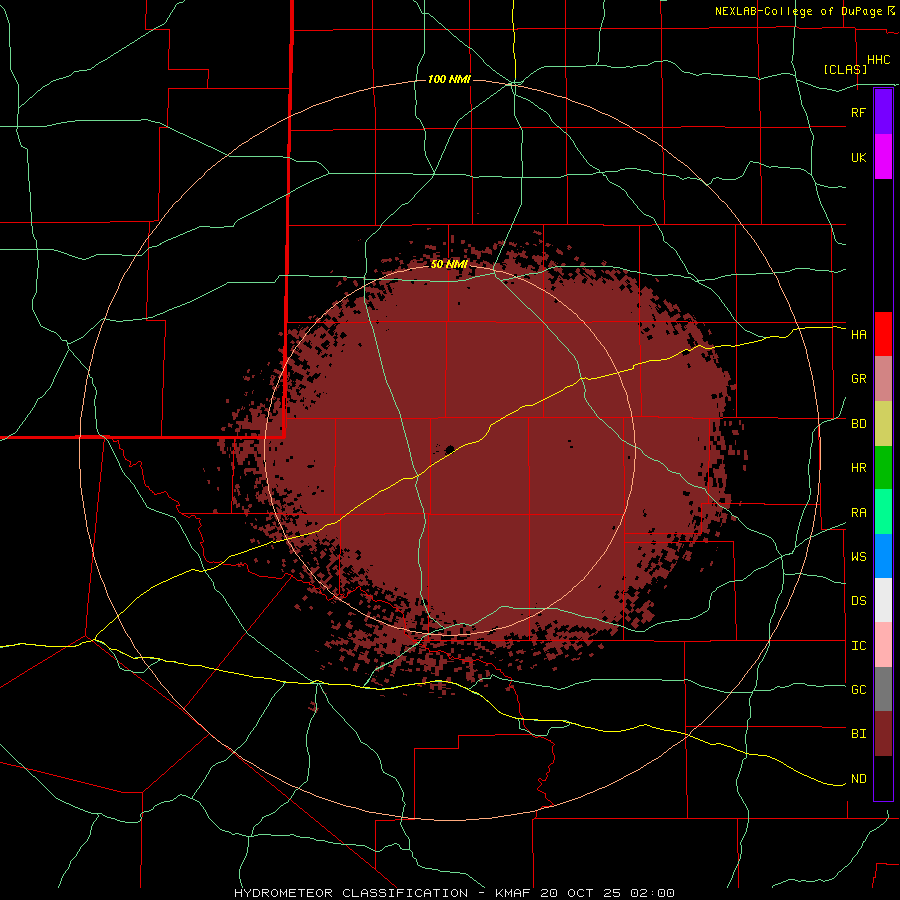Viewport: 900px width, 900px height.
Task: Click the BD legend label
Action: [858, 424]
